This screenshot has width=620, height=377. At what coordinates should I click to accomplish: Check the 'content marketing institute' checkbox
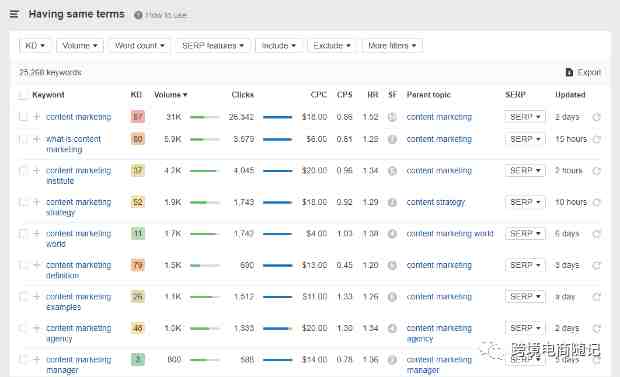point(23,171)
